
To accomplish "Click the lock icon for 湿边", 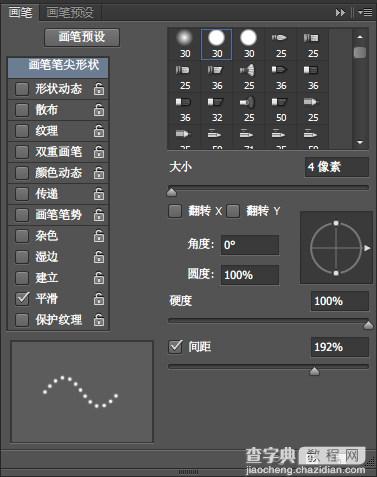I will click(99, 257).
